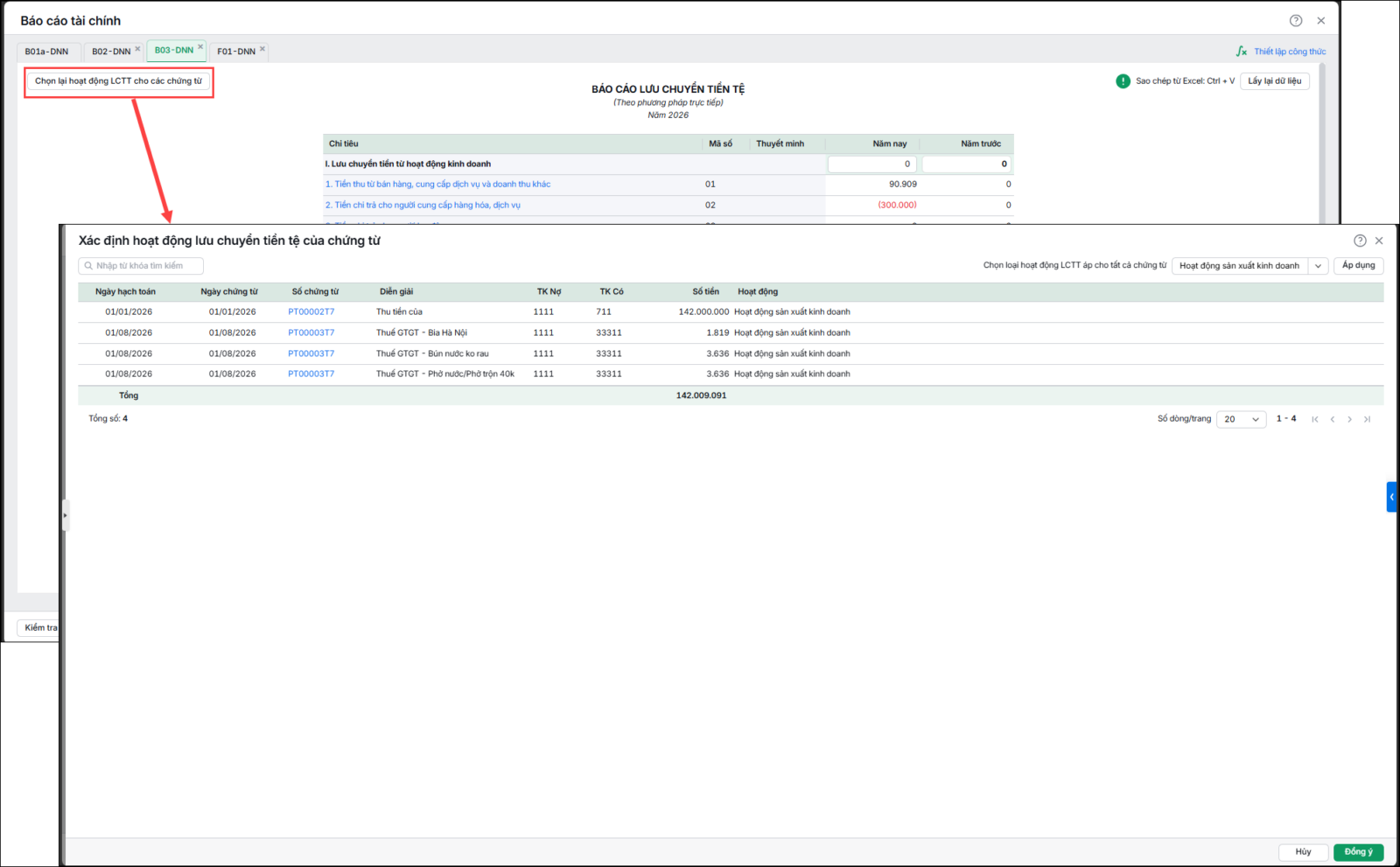Close the B03-DNN tab
Screen dimensions: 1400x867
point(200,47)
